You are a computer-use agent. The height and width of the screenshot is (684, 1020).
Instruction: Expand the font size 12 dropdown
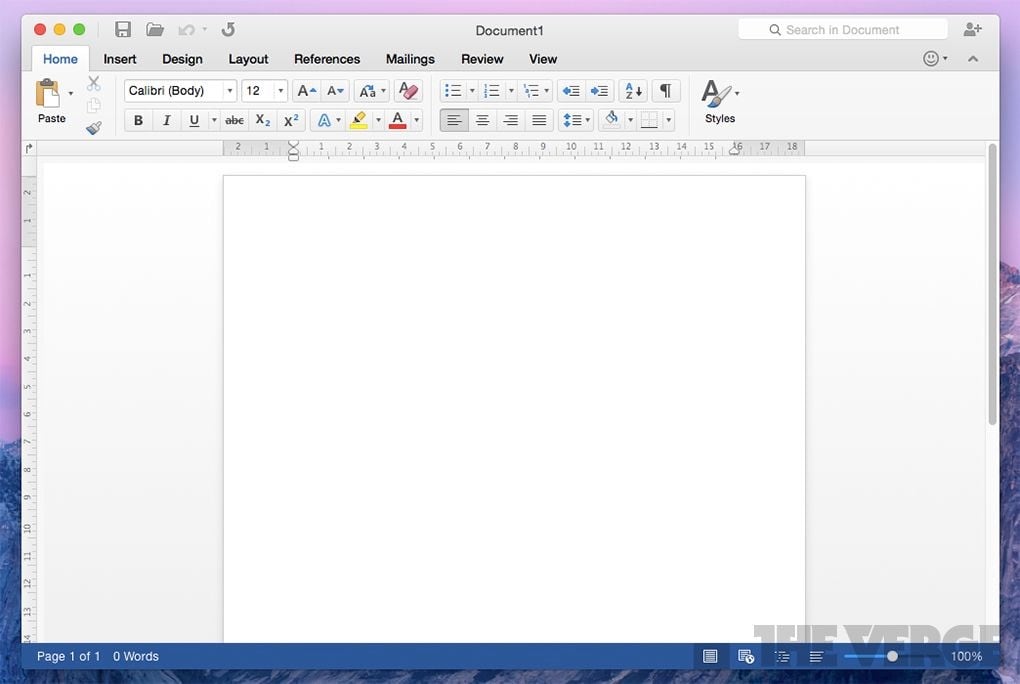click(x=280, y=91)
